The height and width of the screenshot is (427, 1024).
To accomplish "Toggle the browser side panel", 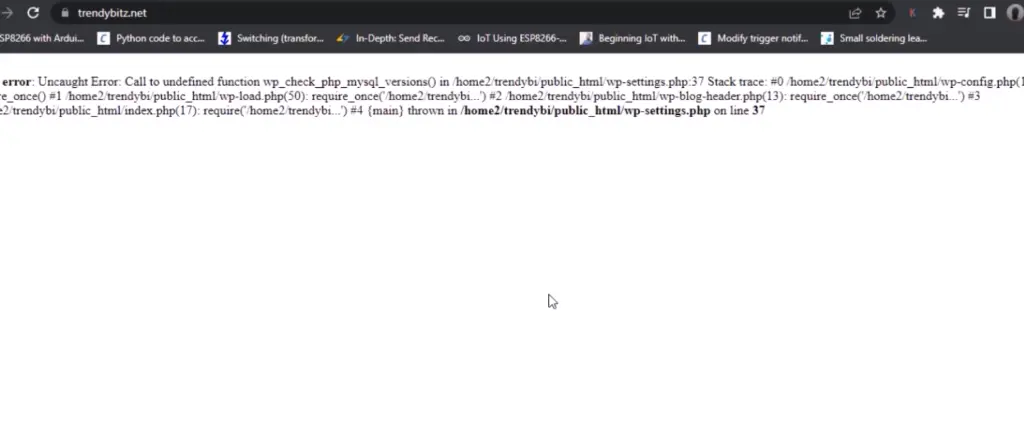I will [989, 13].
